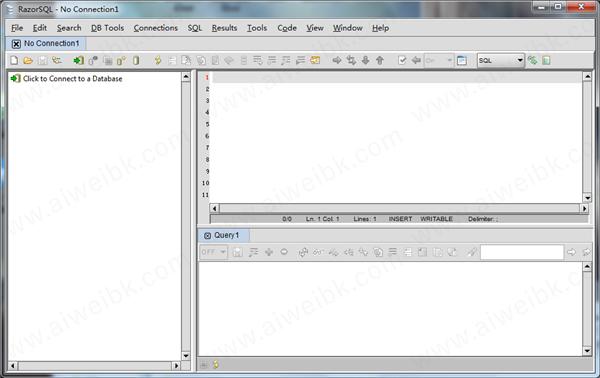This screenshot has width=600, height=378.
Task: Click the editor horizontal scrollbar left arrow
Action: (x=214, y=209)
